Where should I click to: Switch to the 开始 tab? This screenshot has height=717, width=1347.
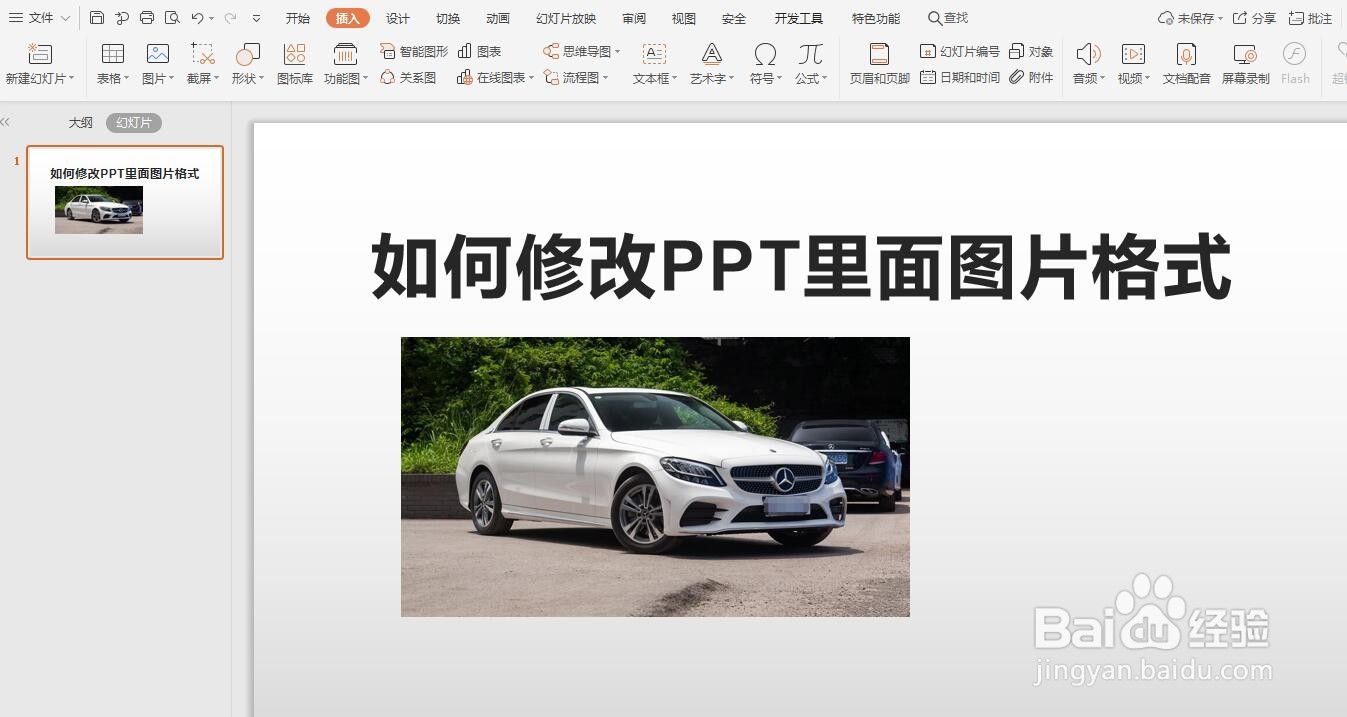click(x=298, y=18)
